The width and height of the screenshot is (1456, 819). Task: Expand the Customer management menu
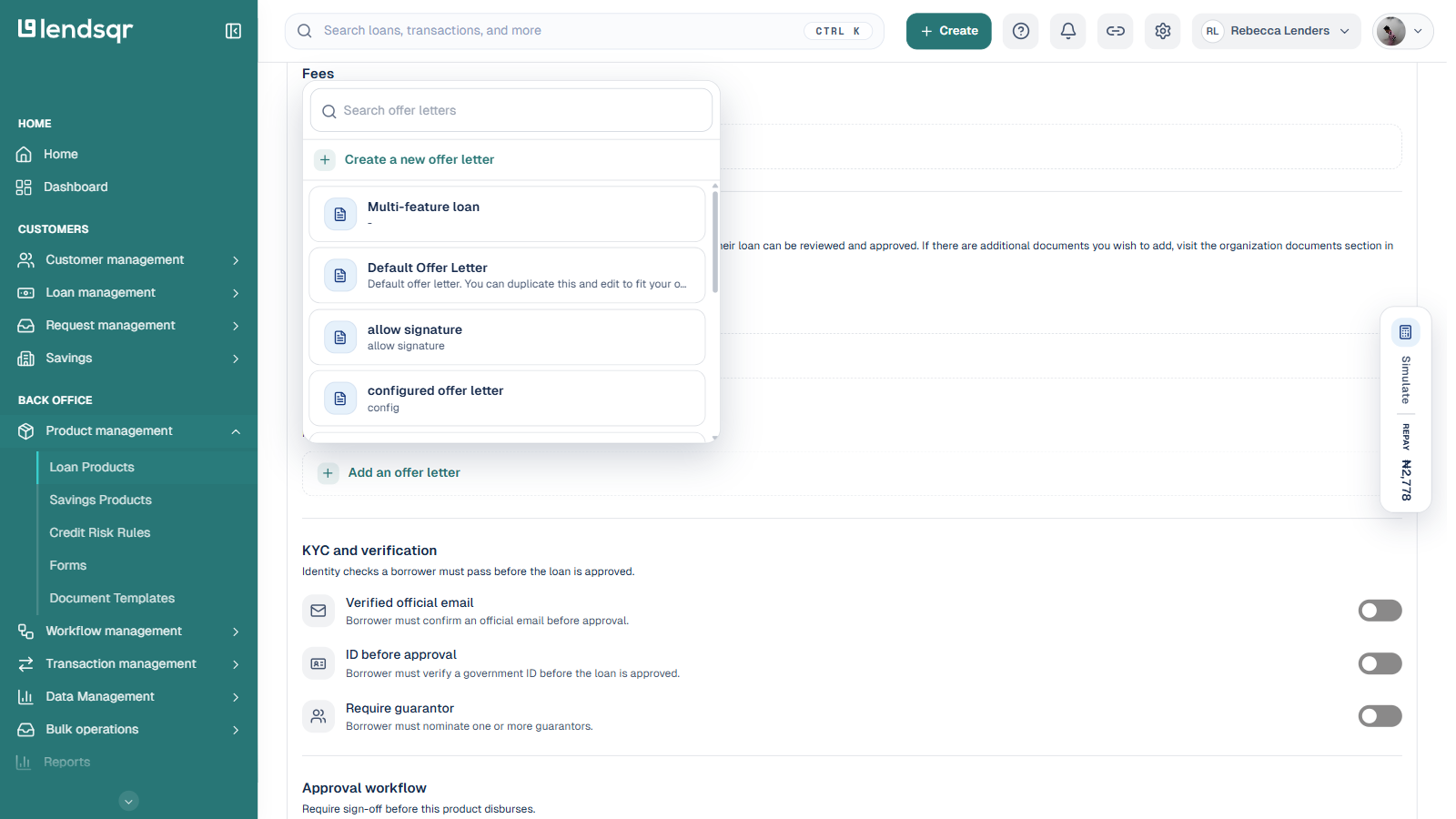point(128,260)
